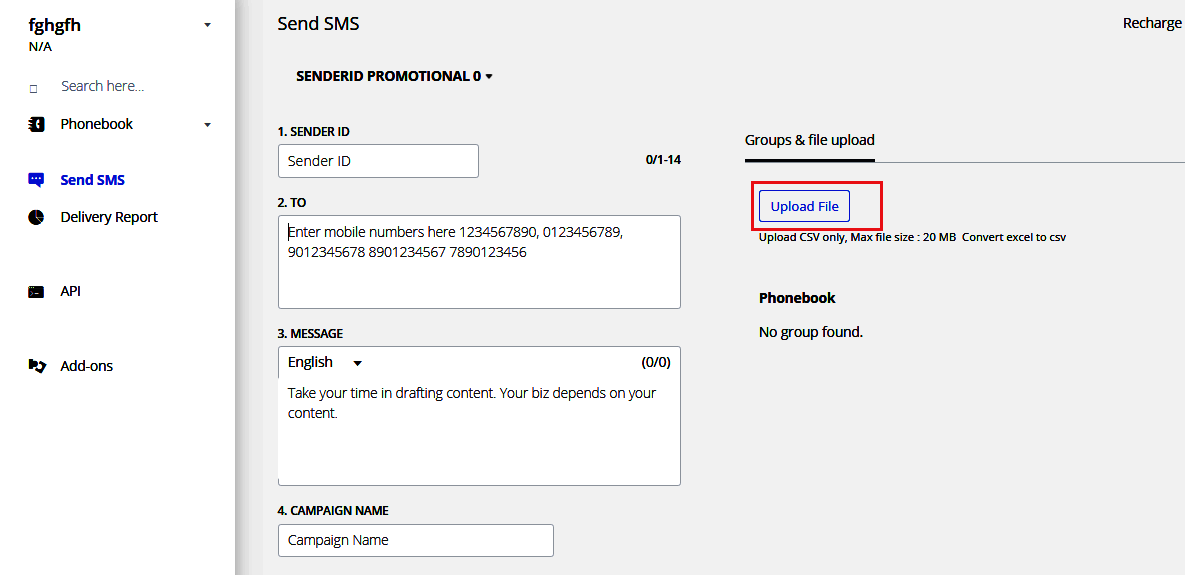This screenshot has width=1185, height=575.
Task: Click the search icon beside Search here
Action: [x=33, y=89]
